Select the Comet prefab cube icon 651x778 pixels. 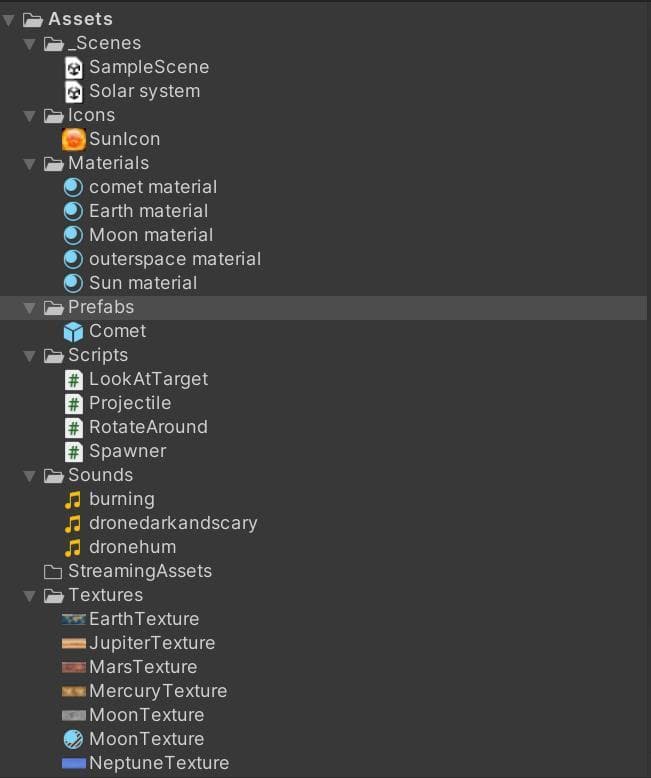point(73,331)
